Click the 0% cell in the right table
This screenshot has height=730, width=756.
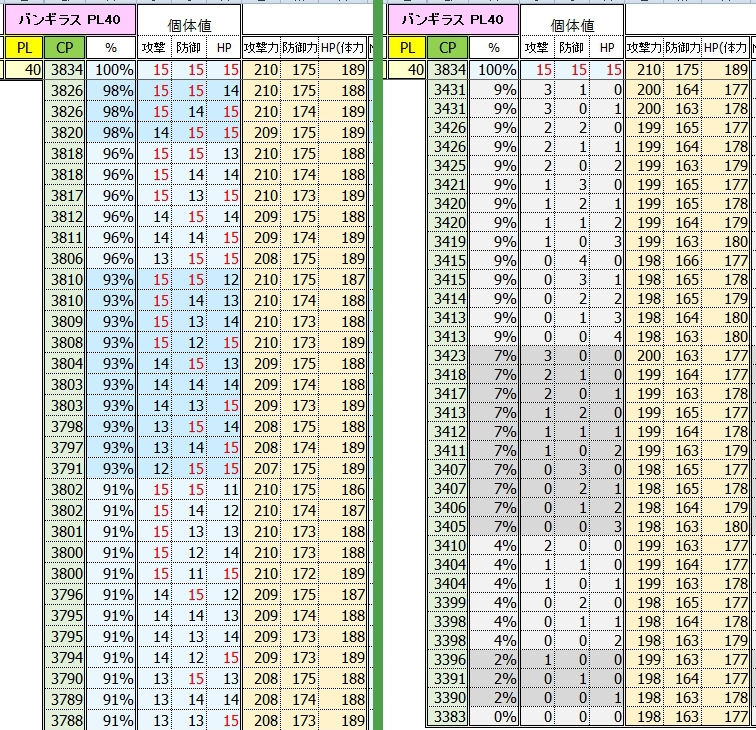tap(494, 717)
